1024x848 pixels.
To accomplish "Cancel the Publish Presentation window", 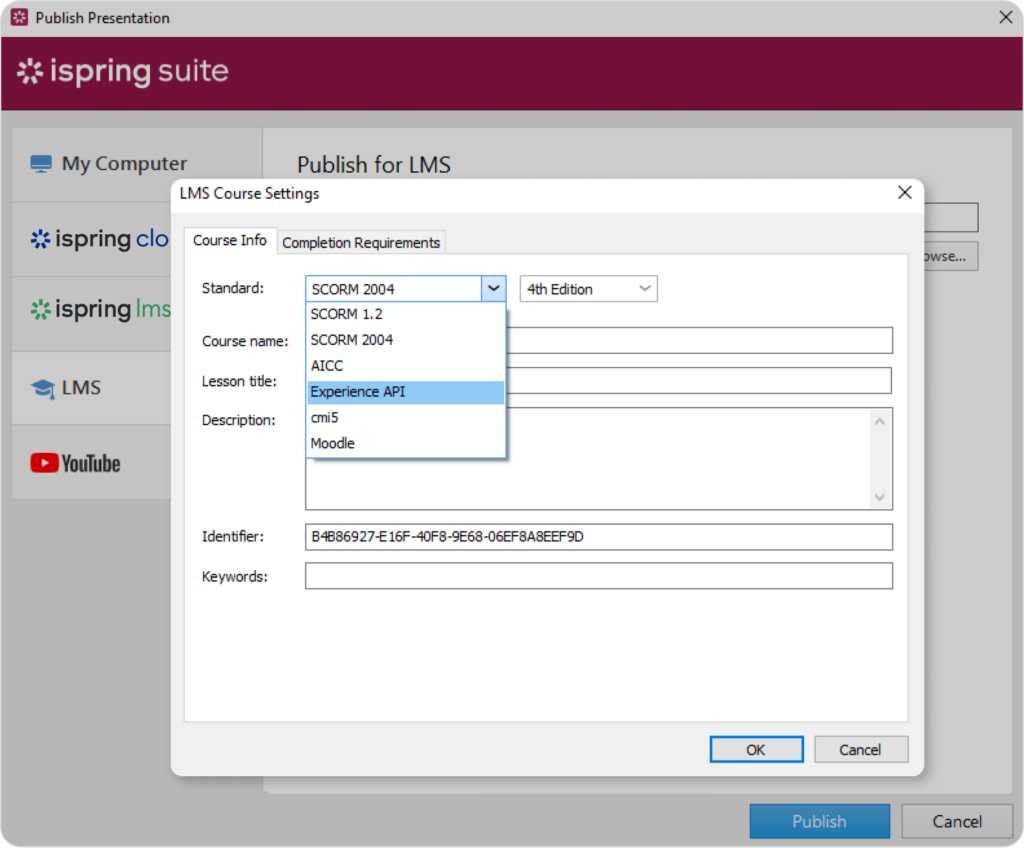I will click(957, 821).
